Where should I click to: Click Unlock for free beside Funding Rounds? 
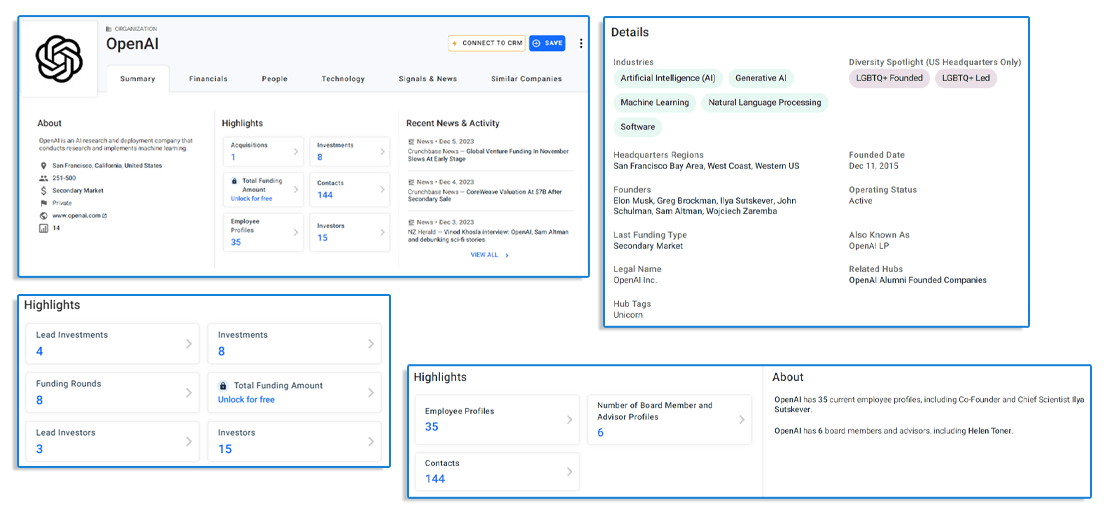(x=246, y=400)
